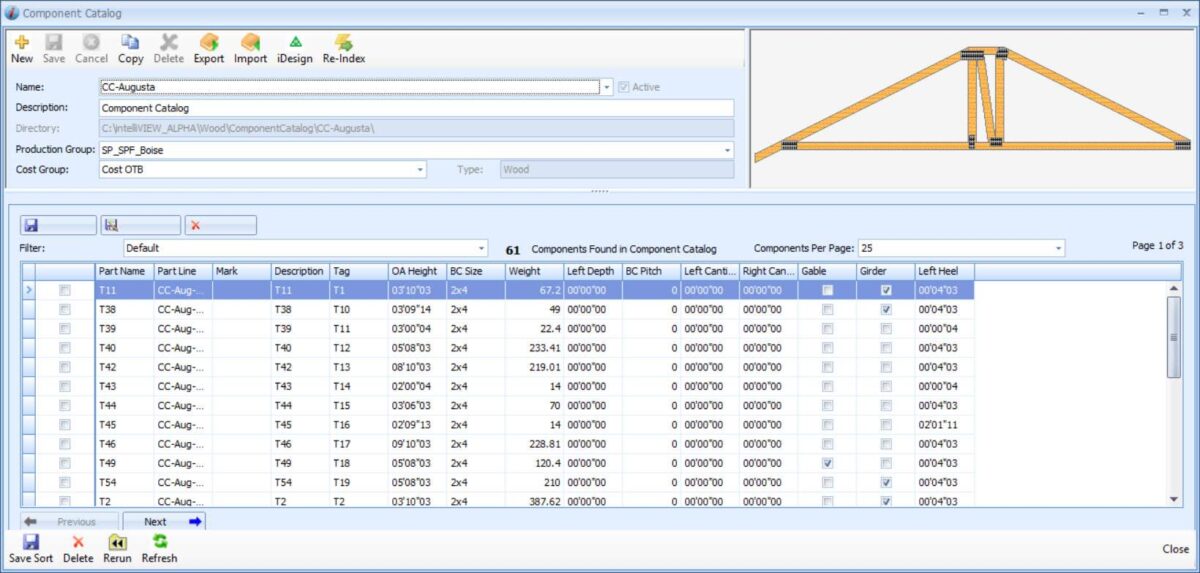Select the weight cell 233.41
This screenshot has height=573, width=1200.
click(x=534, y=348)
